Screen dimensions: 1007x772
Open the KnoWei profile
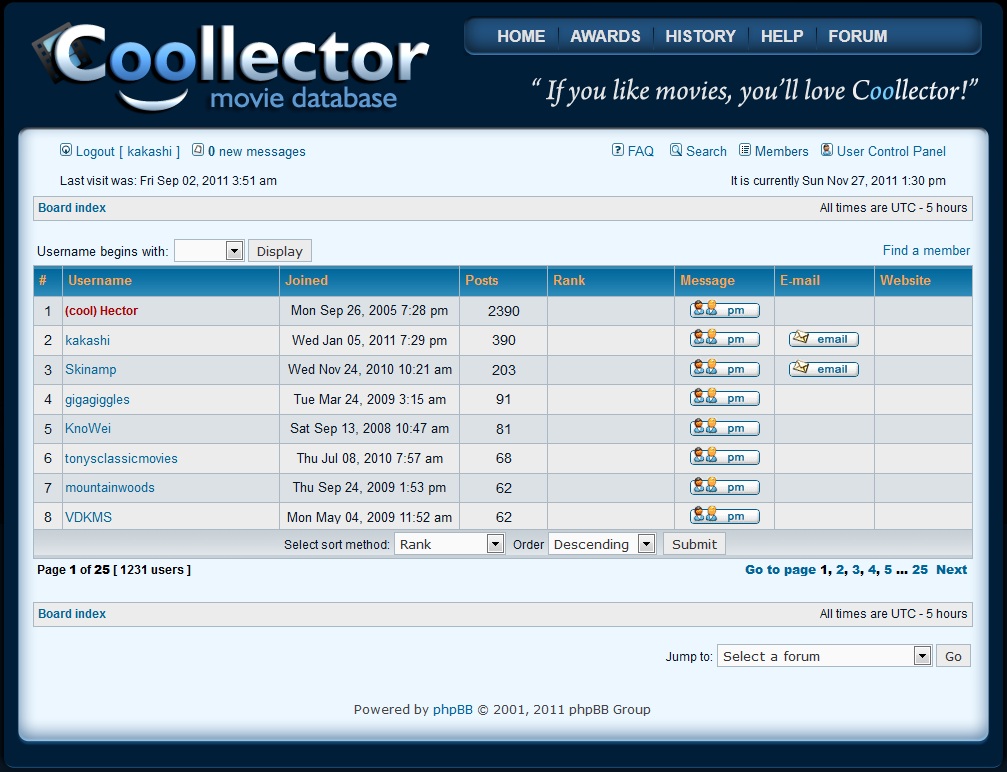point(88,428)
